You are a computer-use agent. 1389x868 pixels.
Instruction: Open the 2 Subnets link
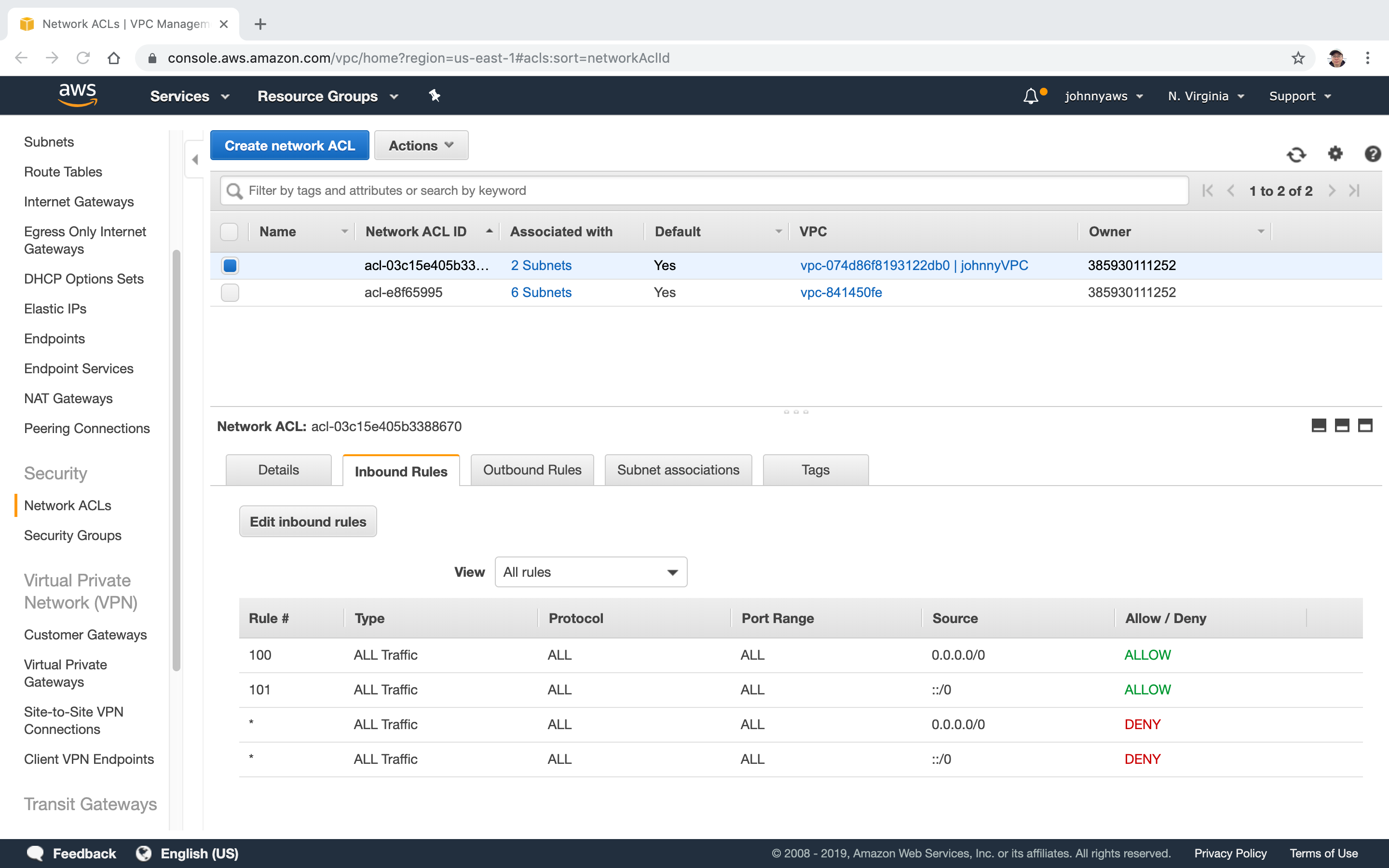541,265
